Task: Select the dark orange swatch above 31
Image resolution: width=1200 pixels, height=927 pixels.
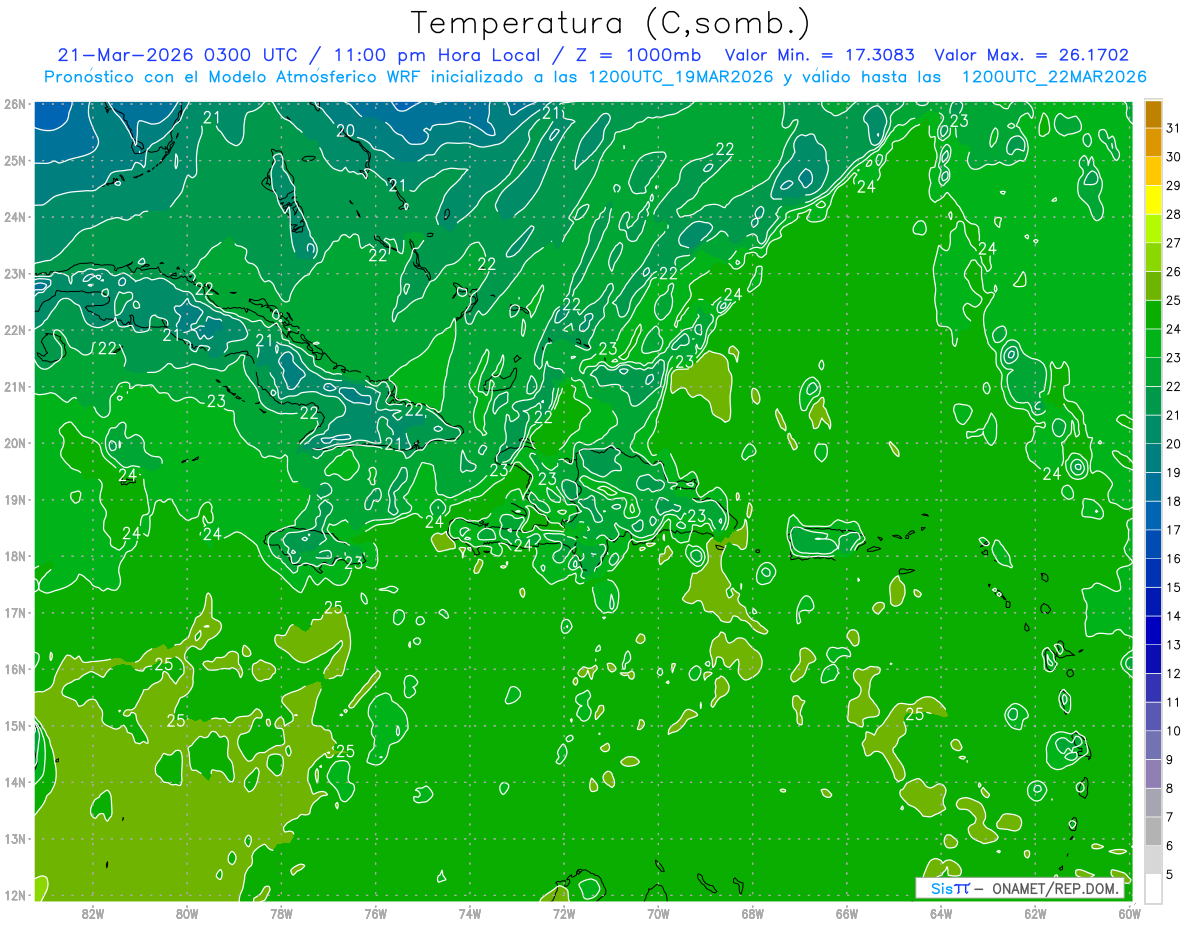Action: point(1153,113)
